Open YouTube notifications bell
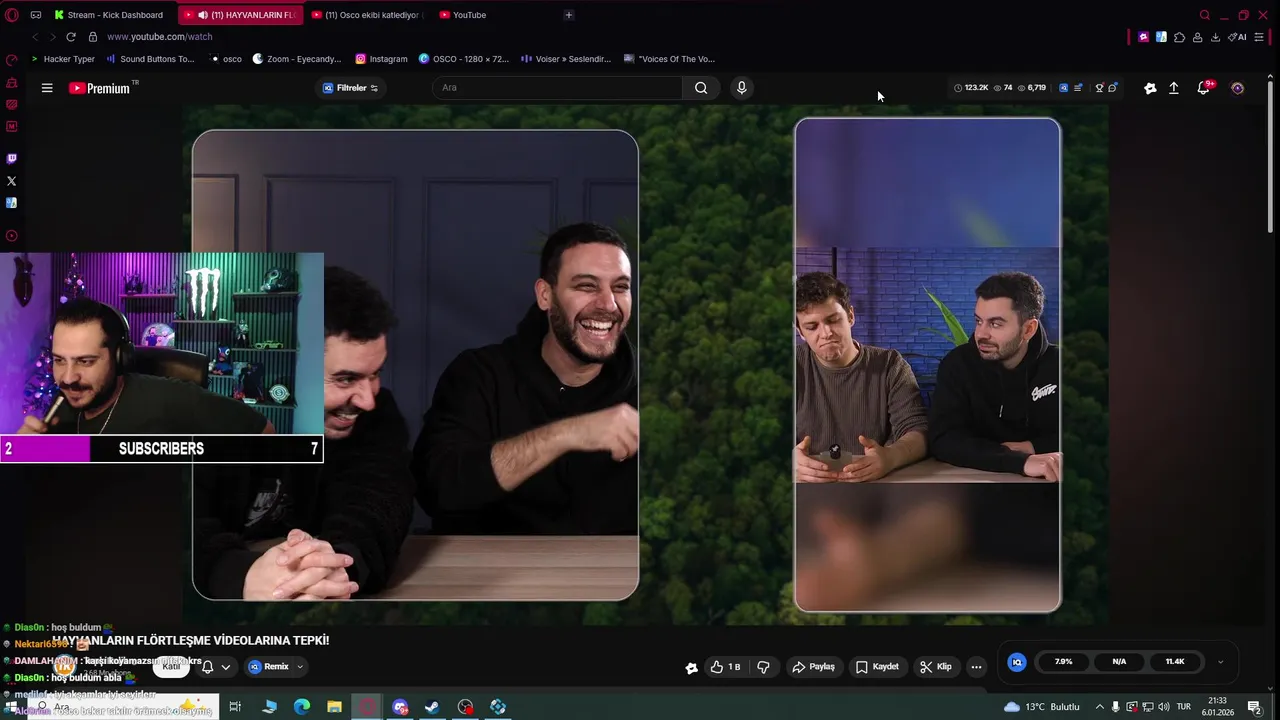1280x720 pixels. click(x=1204, y=88)
